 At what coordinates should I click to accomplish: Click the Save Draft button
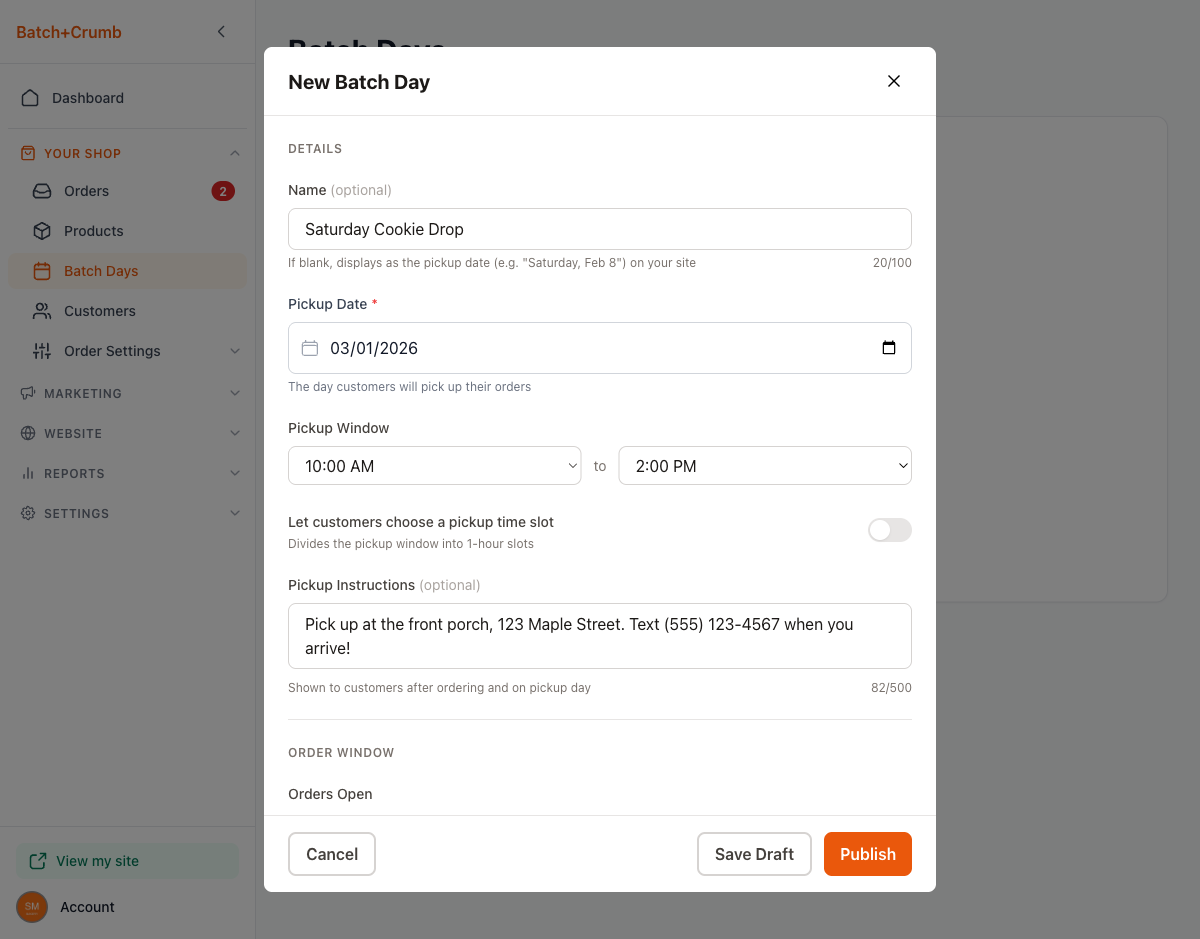click(x=754, y=854)
